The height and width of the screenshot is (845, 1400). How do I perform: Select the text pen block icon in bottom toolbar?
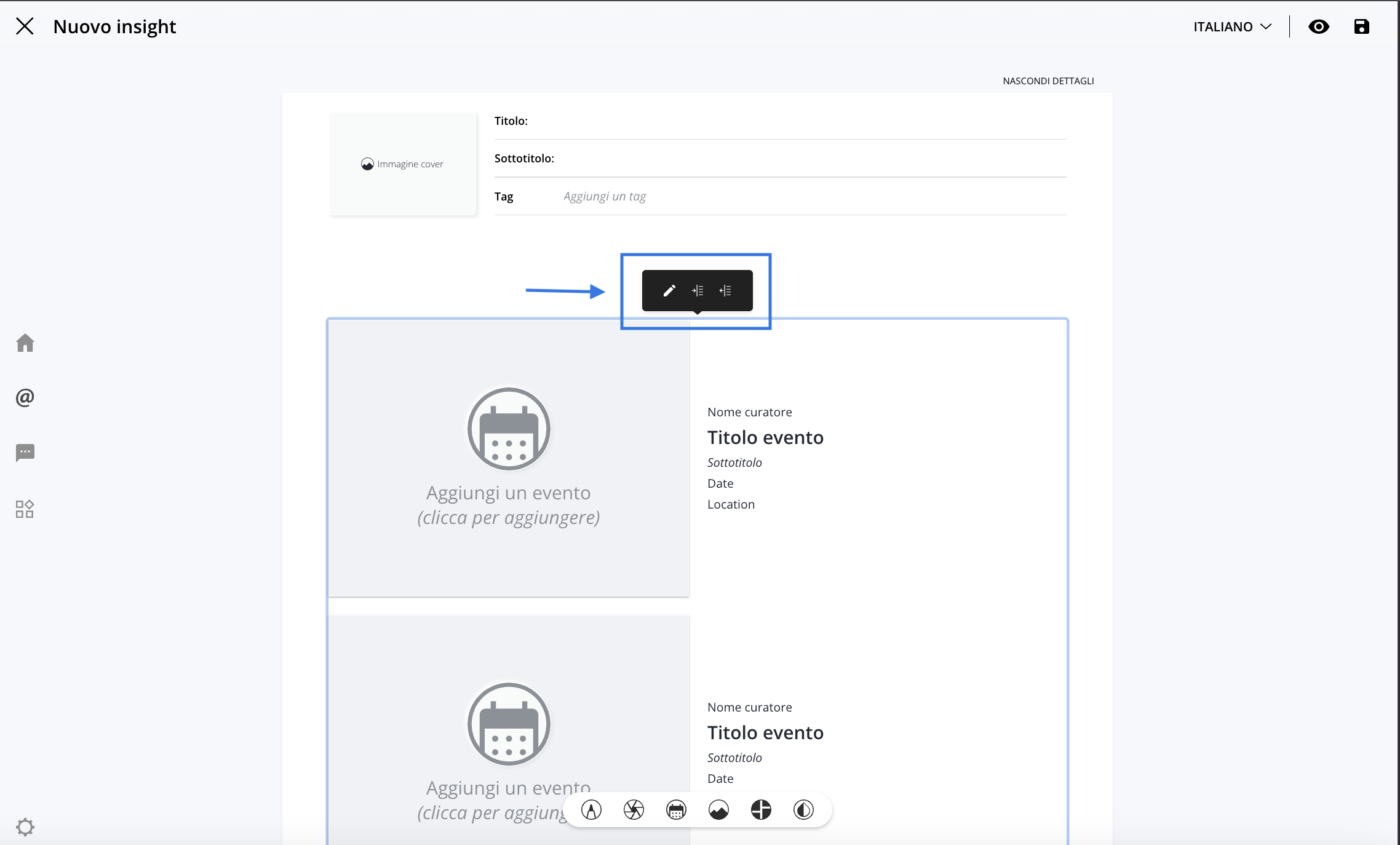coord(591,810)
